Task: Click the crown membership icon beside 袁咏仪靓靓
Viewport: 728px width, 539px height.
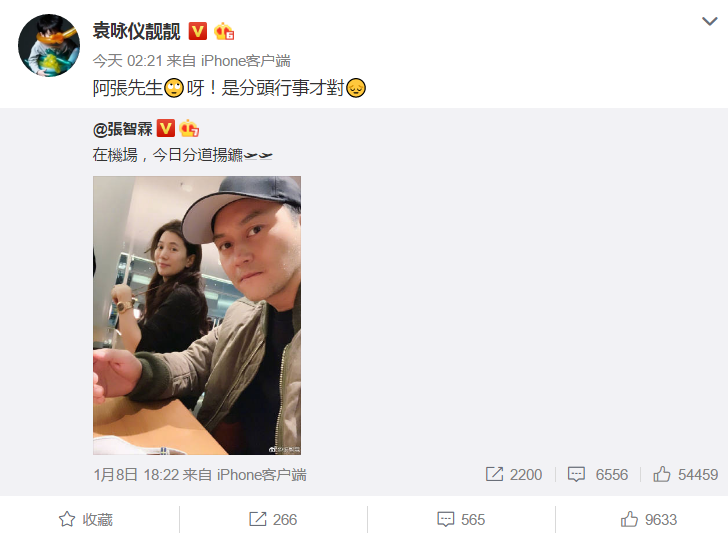Action: (x=223, y=32)
